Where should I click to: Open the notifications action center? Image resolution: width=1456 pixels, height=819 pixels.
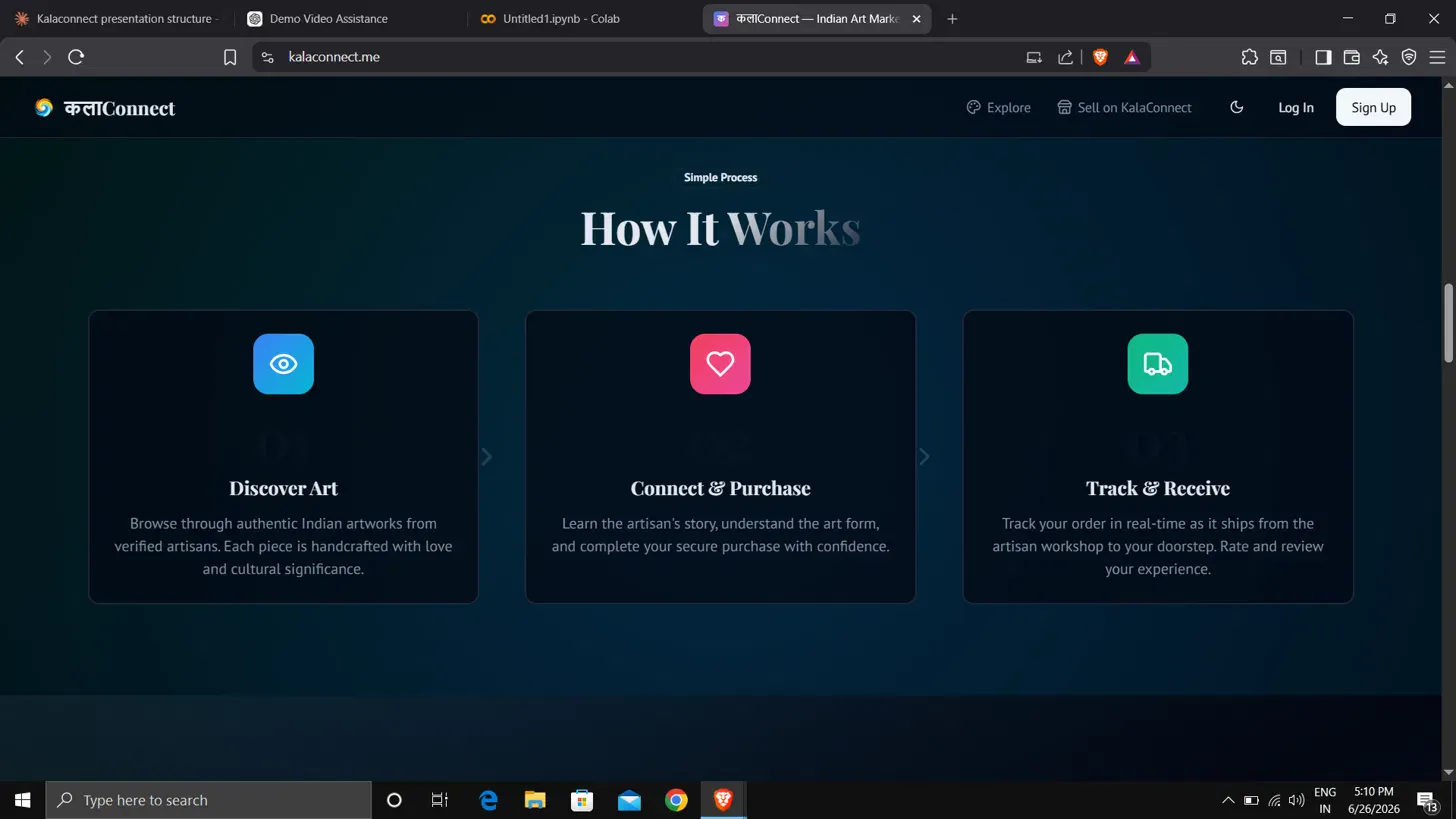(x=1428, y=800)
